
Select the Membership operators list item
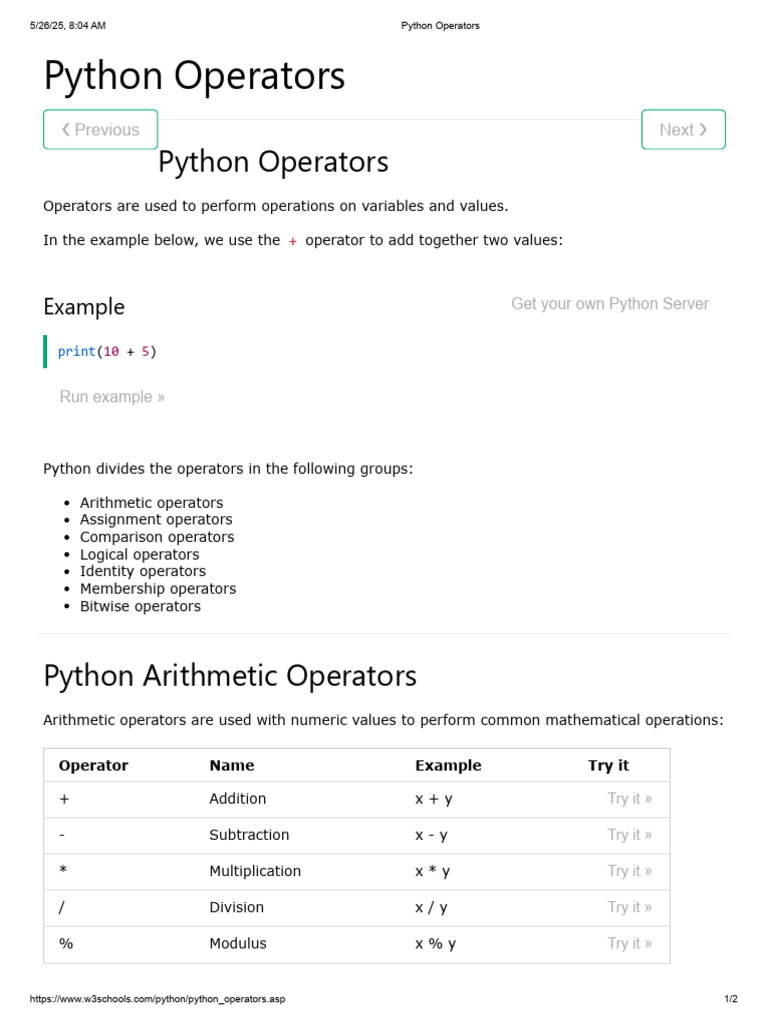point(158,589)
